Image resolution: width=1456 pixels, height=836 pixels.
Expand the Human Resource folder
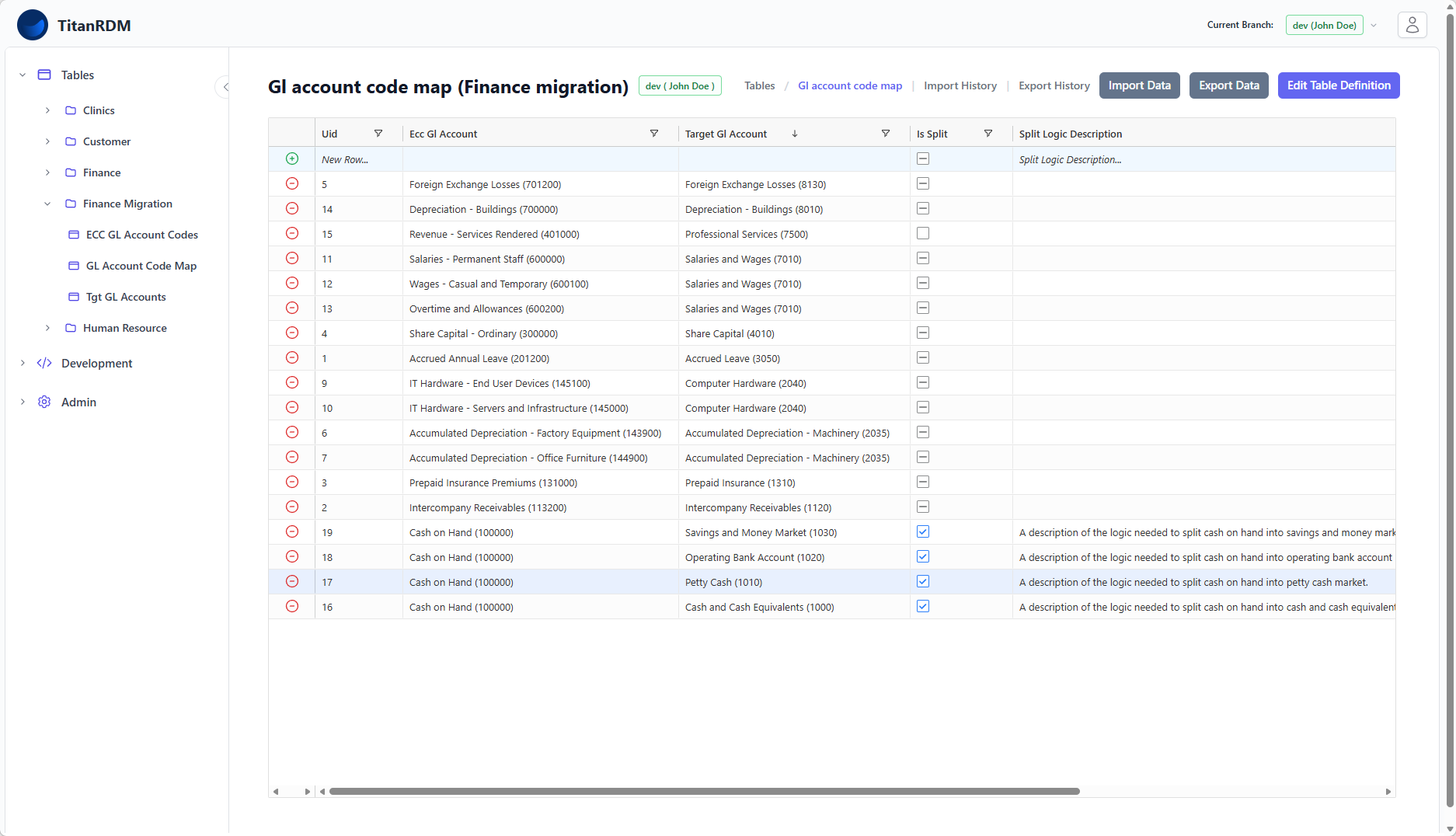(x=47, y=328)
